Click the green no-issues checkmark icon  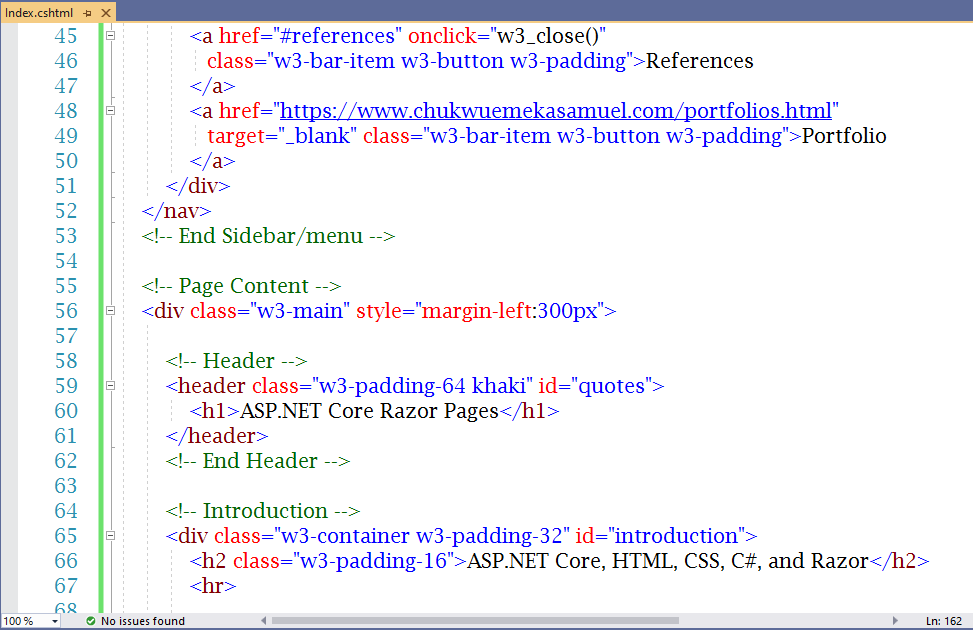coord(91,621)
